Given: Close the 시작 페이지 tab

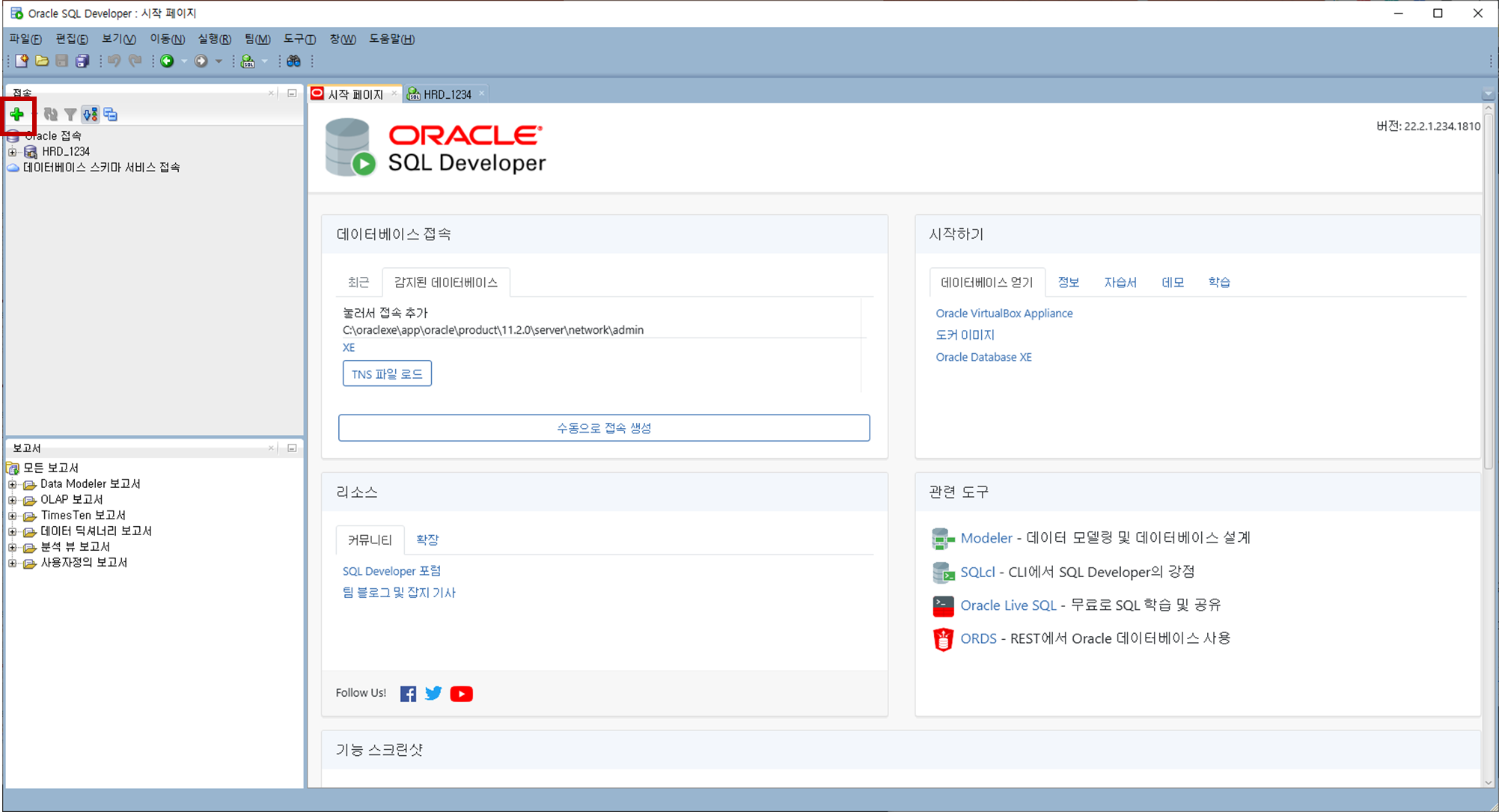Looking at the screenshot, I should click(x=394, y=94).
